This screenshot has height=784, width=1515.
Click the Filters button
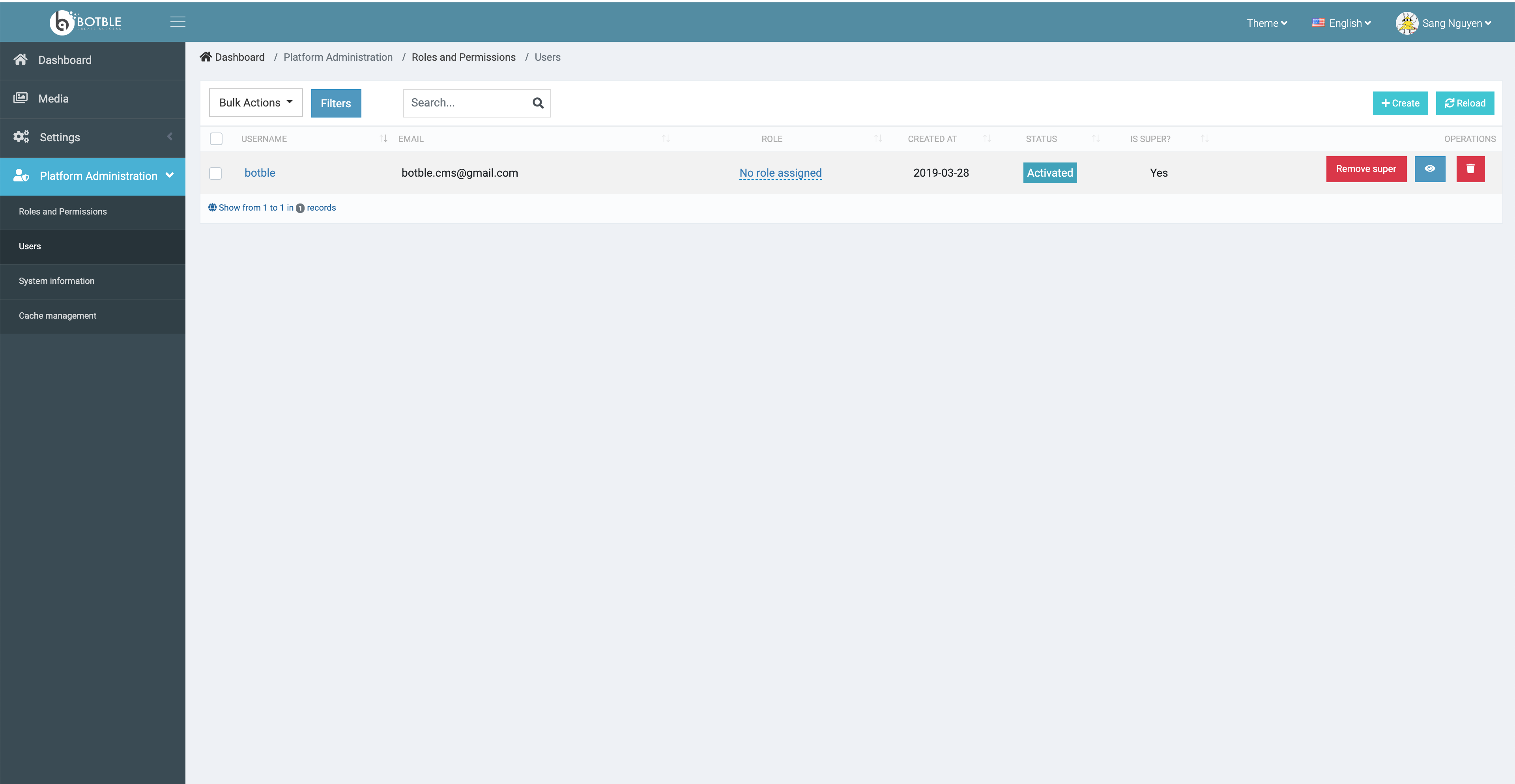tap(336, 103)
